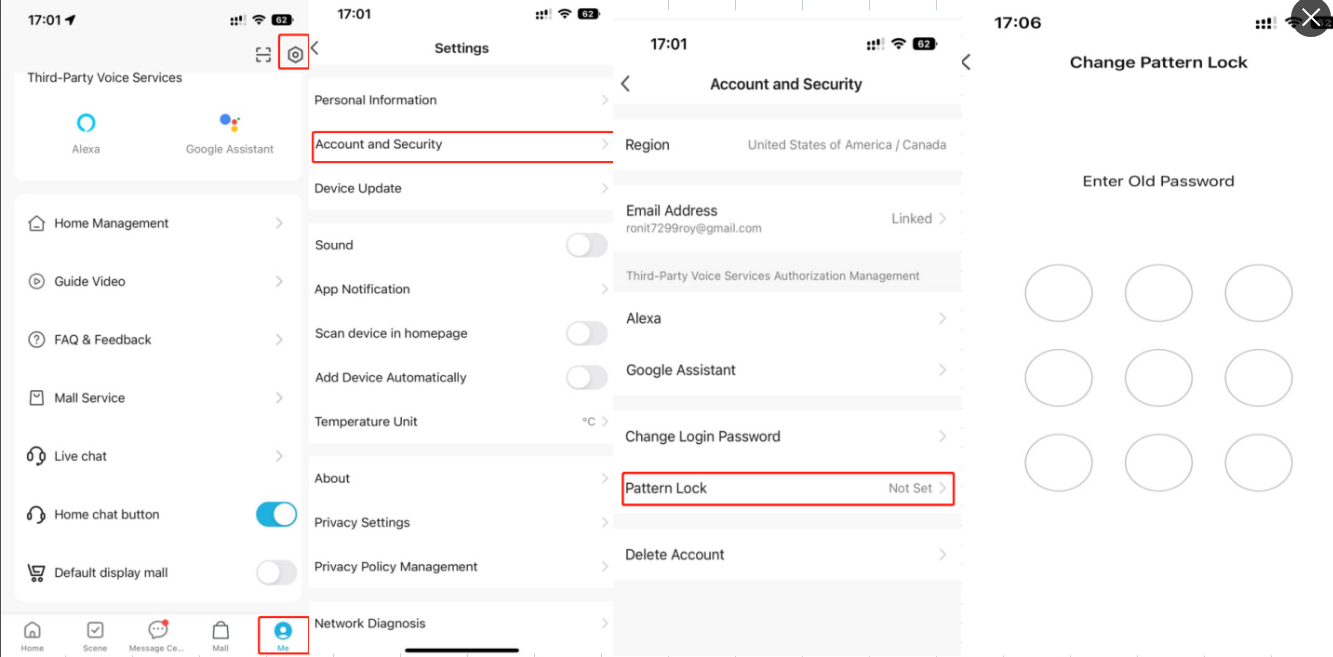Expand the Temperature Unit °C option
This screenshot has height=657, width=1333.
[x=596, y=422]
